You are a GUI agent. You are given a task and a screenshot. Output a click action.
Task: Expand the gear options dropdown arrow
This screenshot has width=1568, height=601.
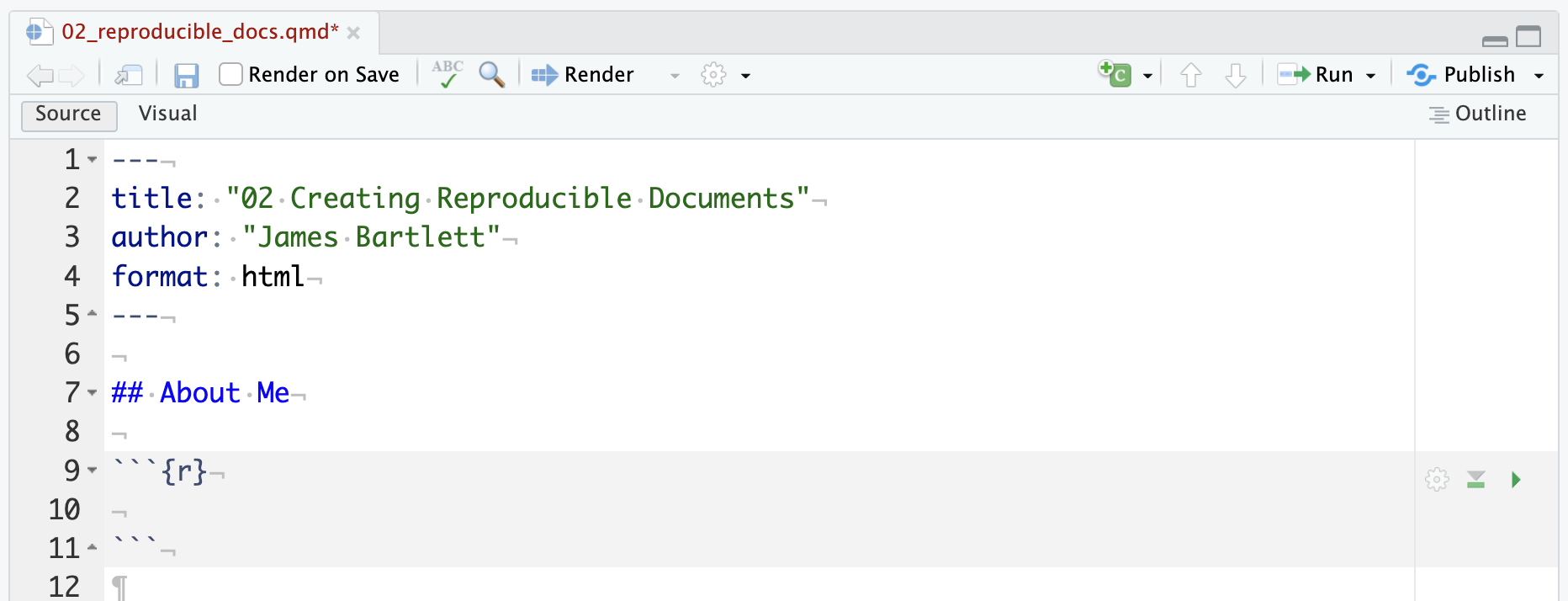click(x=745, y=76)
